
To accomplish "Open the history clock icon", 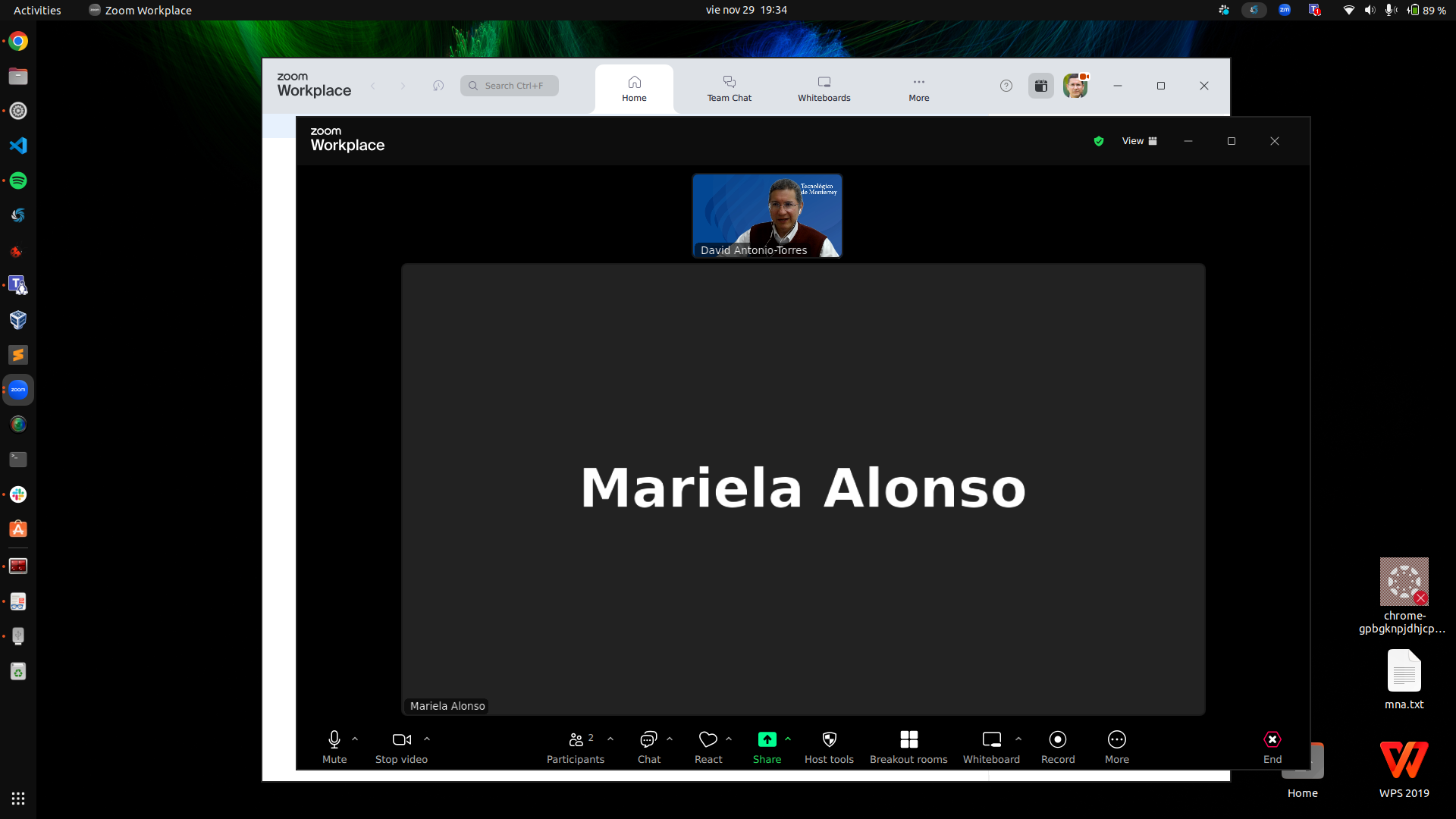I will click(438, 86).
